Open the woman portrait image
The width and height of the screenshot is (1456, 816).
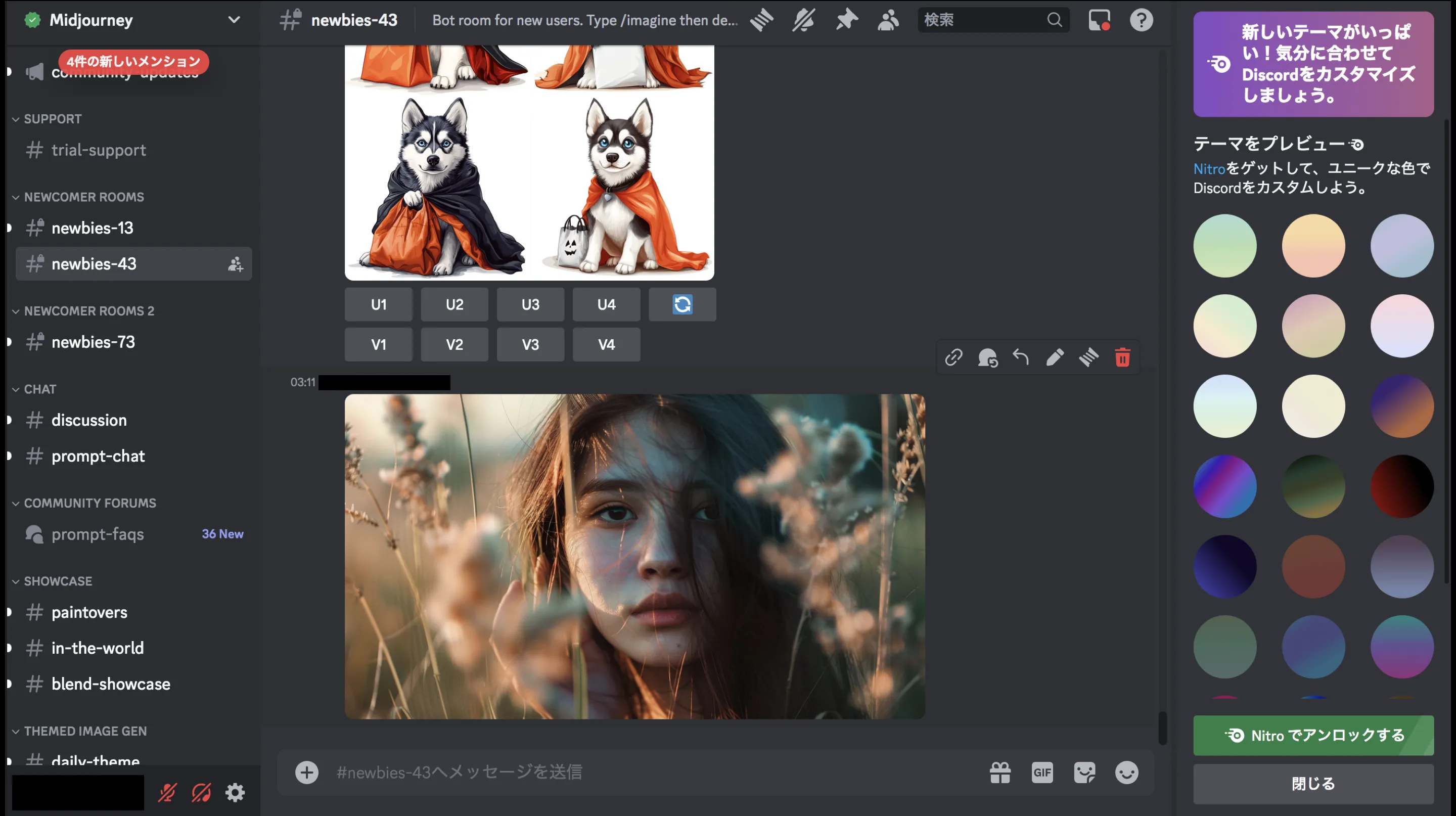[635, 557]
